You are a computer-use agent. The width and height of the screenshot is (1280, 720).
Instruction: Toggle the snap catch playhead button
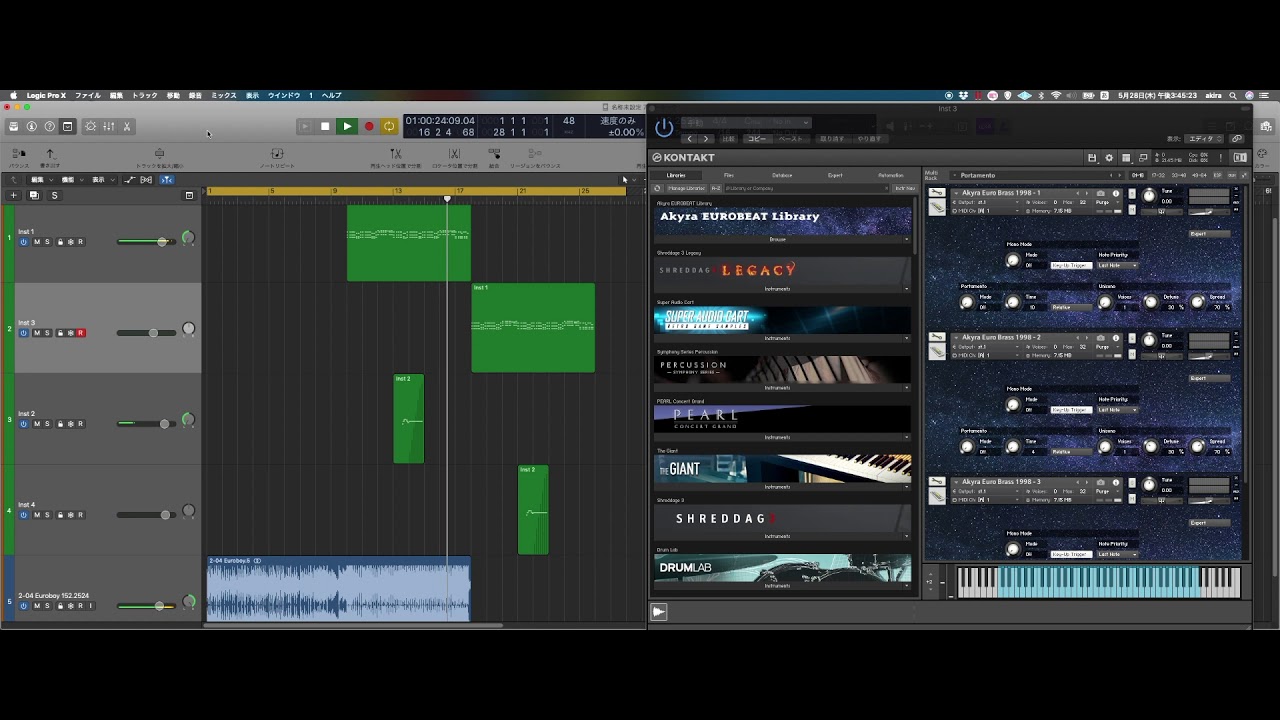coord(166,180)
